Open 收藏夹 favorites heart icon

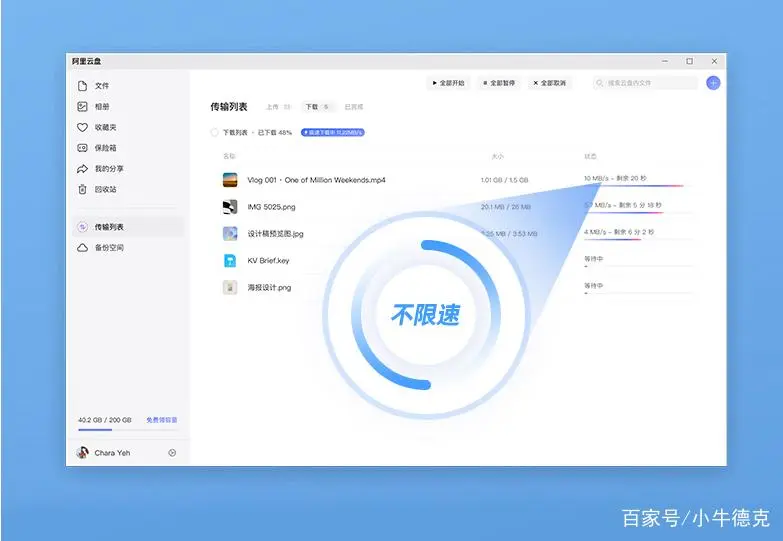[x=83, y=127]
